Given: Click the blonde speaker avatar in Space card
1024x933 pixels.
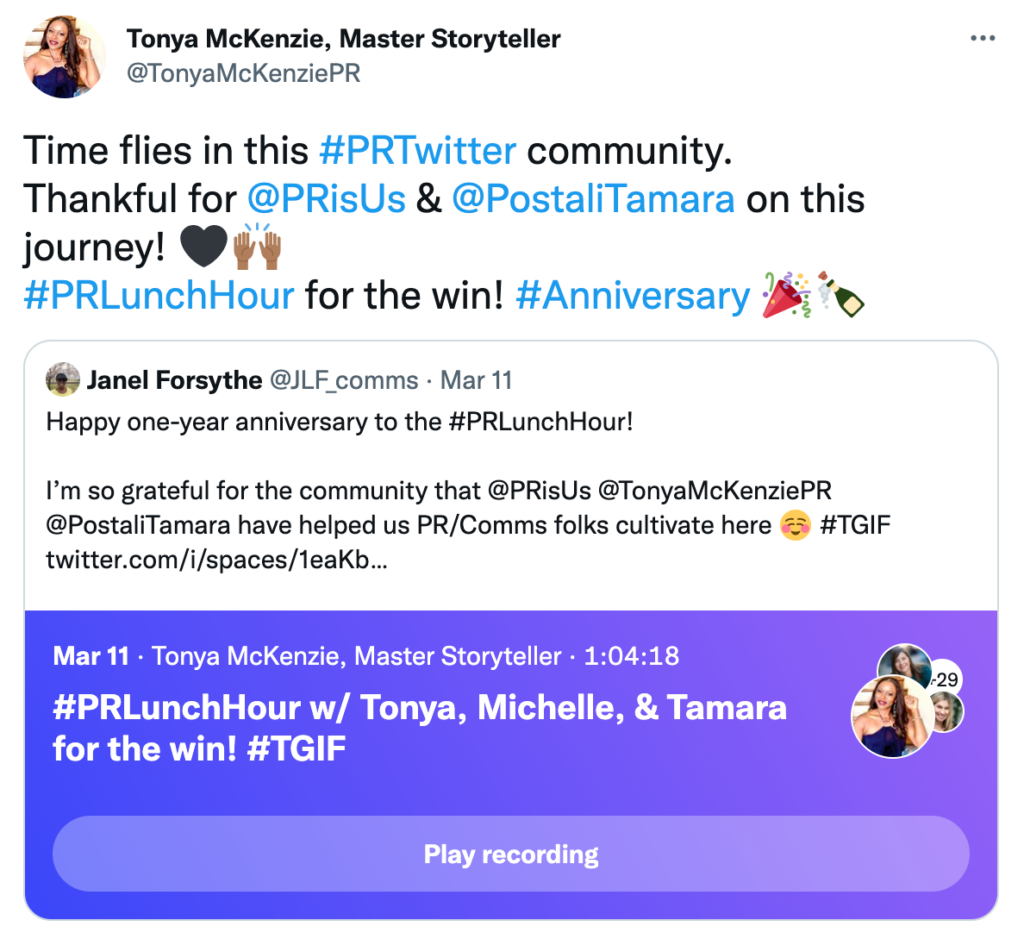Looking at the screenshot, I should click(948, 713).
